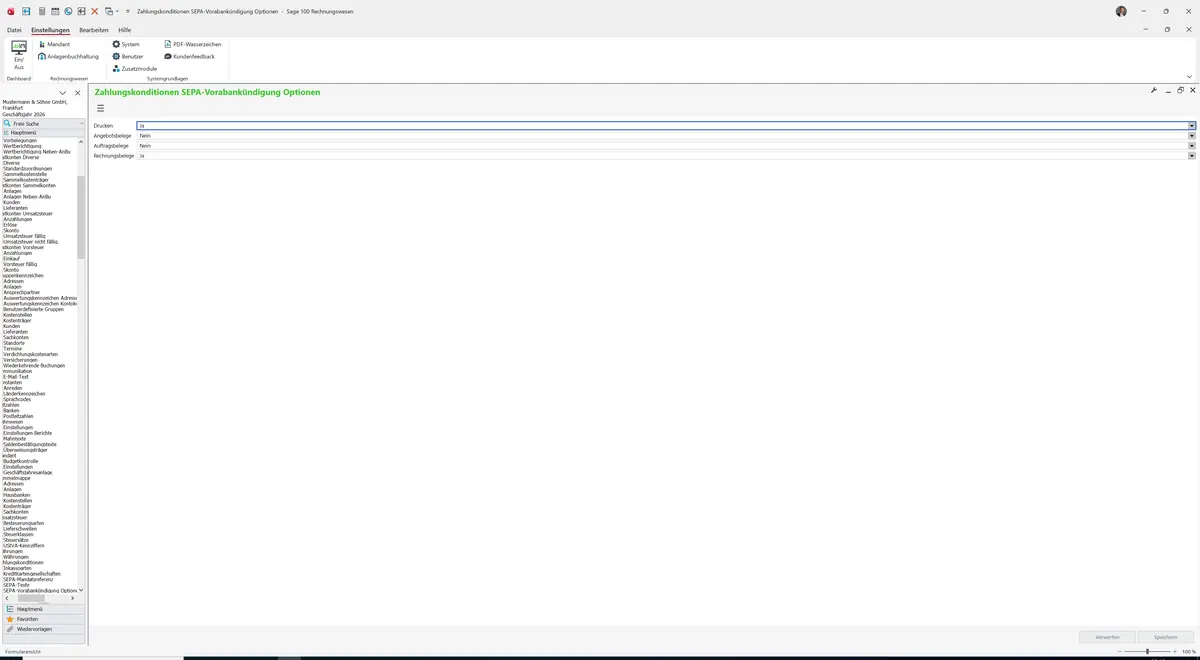The width and height of the screenshot is (1200, 660).
Task: Collapse the ribbon with the chevron
Action: [1189, 76]
